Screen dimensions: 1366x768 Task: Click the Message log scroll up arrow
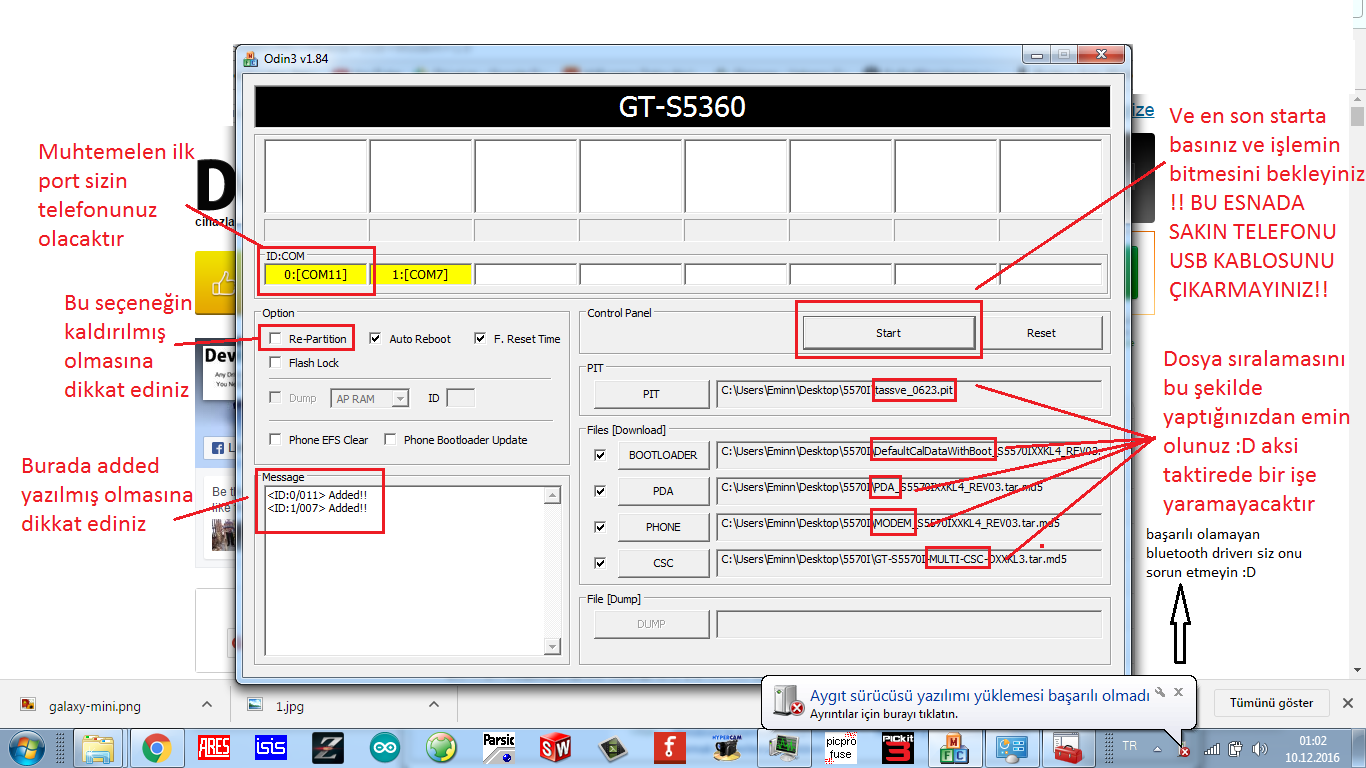[x=551, y=494]
